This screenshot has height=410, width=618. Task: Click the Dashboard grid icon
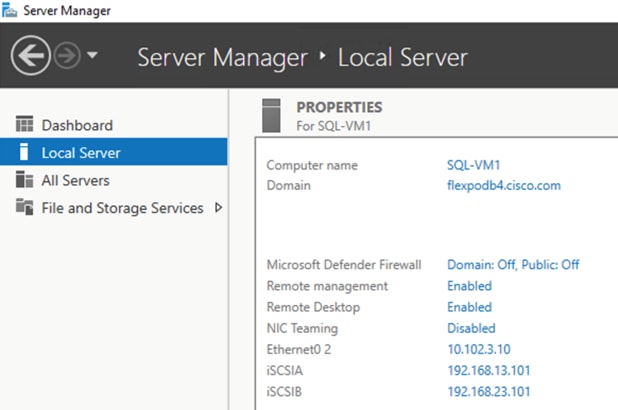point(24,124)
